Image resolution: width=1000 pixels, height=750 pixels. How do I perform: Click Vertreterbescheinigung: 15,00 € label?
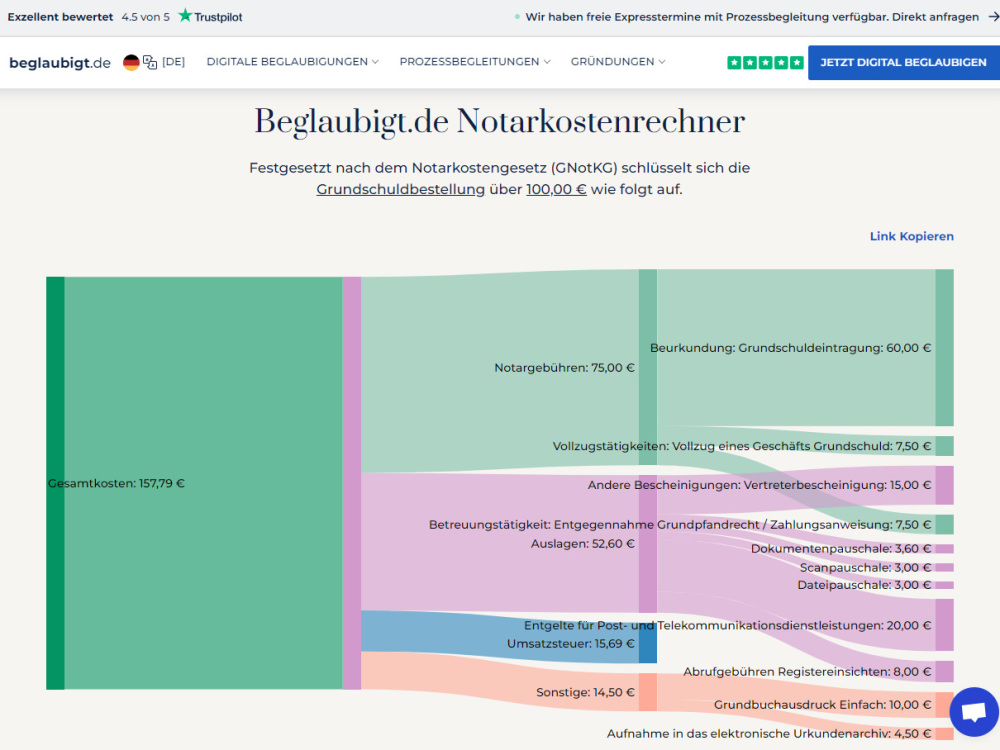(760, 485)
